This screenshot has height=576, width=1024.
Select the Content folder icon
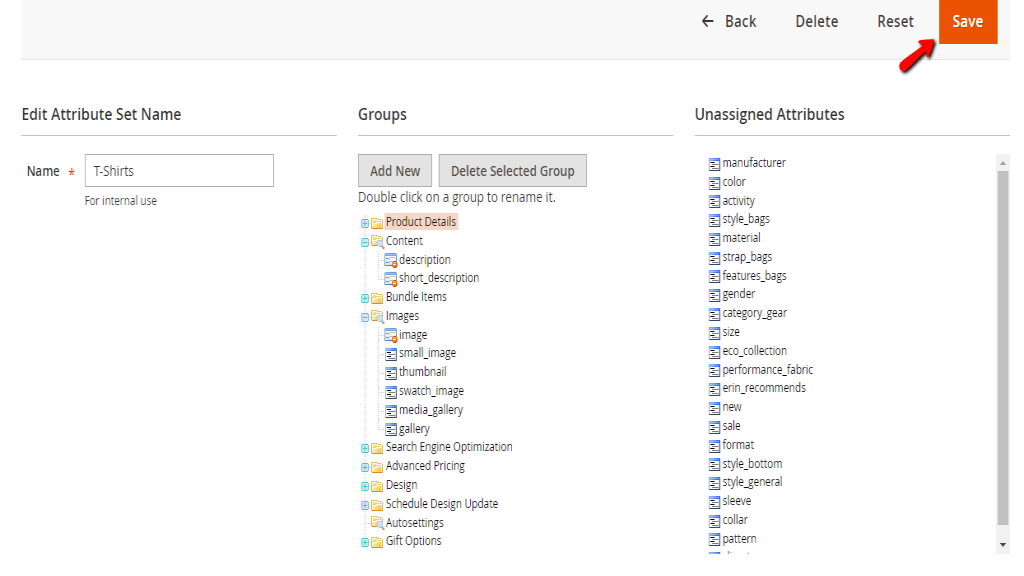click(377, 242)
